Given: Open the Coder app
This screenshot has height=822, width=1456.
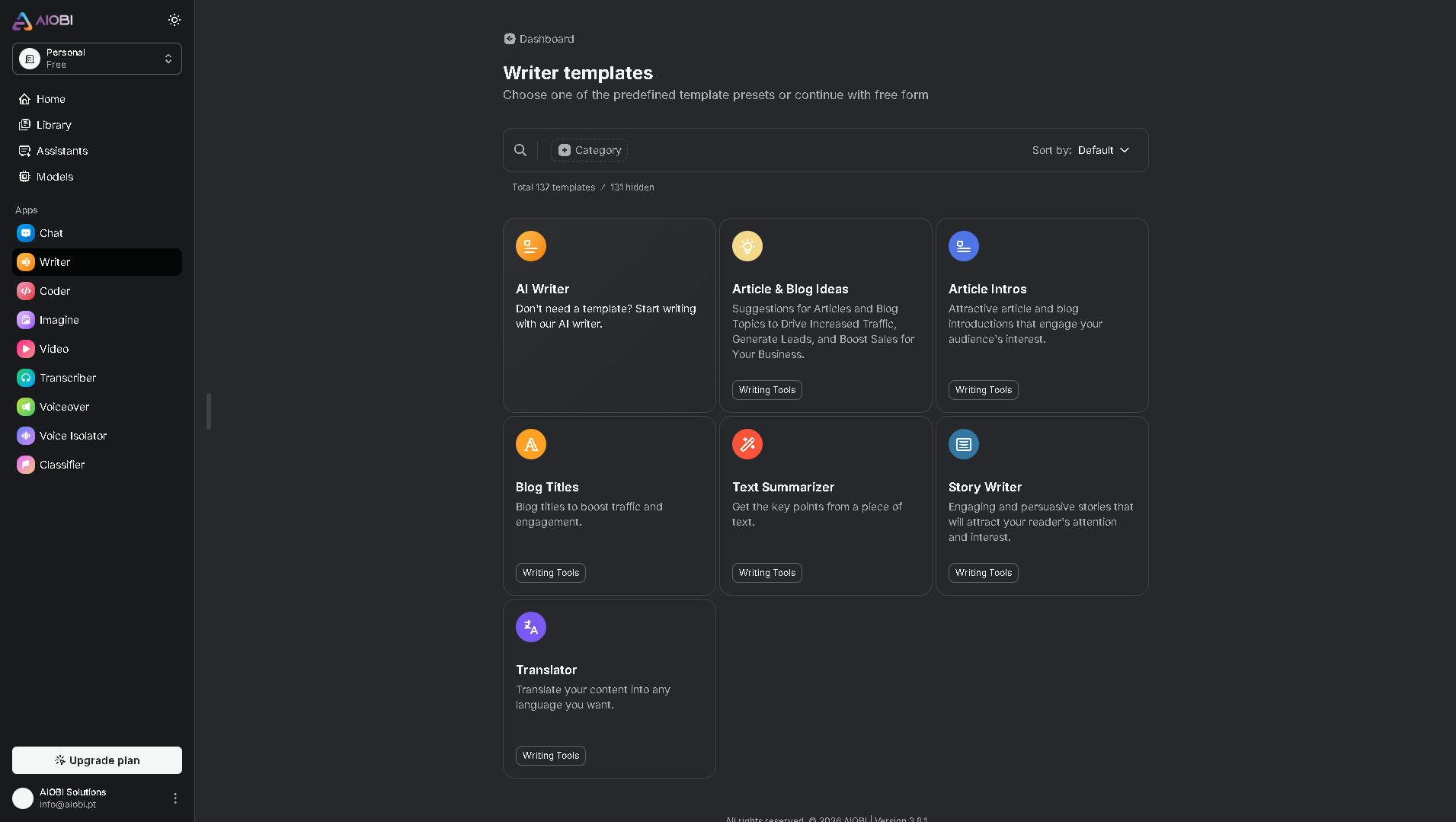Looking at the screenshot, I should pos(53,291).
